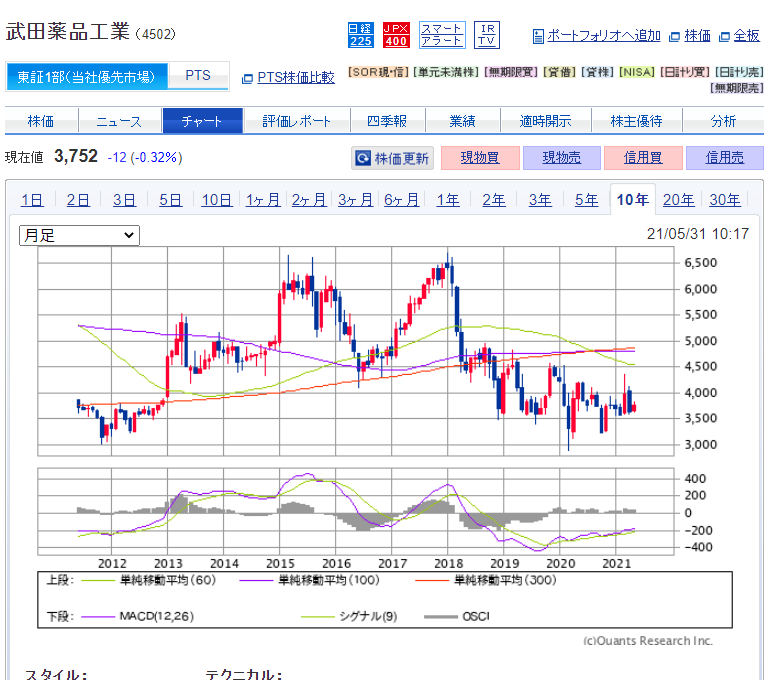Click the refresh icon inside 株価更新
The width and height of the screenshot is (772, 680).
coord(363,158)
